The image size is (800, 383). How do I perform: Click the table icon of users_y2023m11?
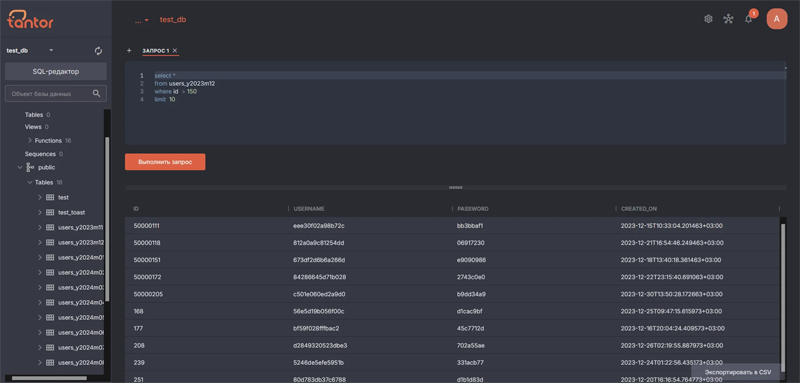tap(50, 227)
